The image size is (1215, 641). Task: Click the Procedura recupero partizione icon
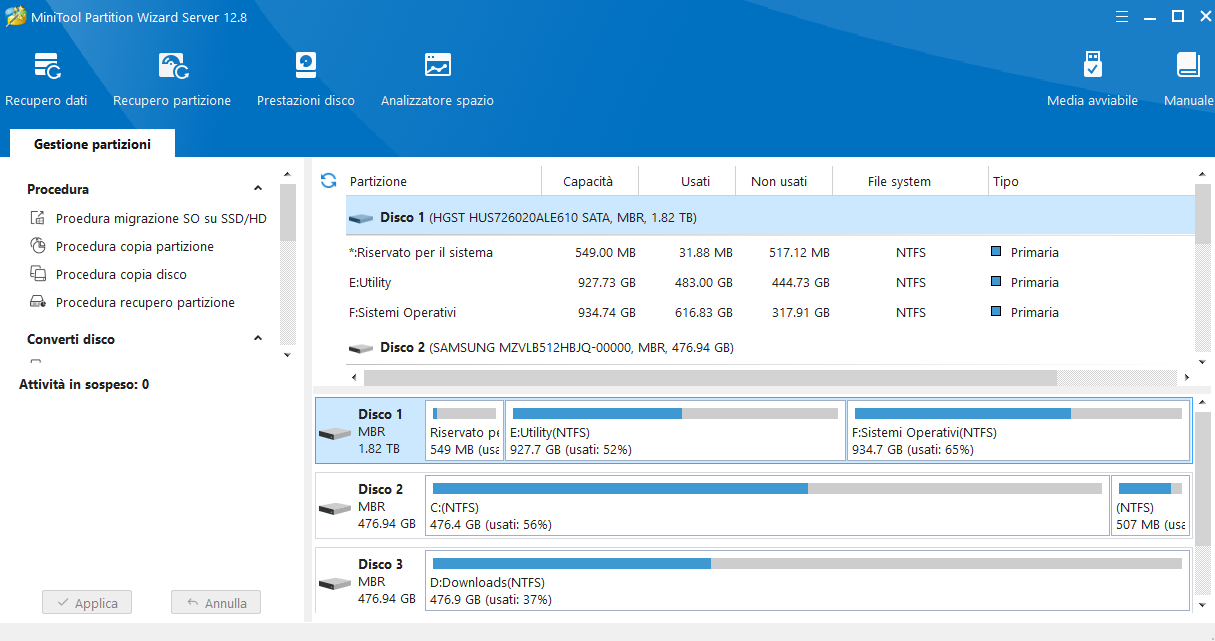pyautogui.click(x=38, y=302)
